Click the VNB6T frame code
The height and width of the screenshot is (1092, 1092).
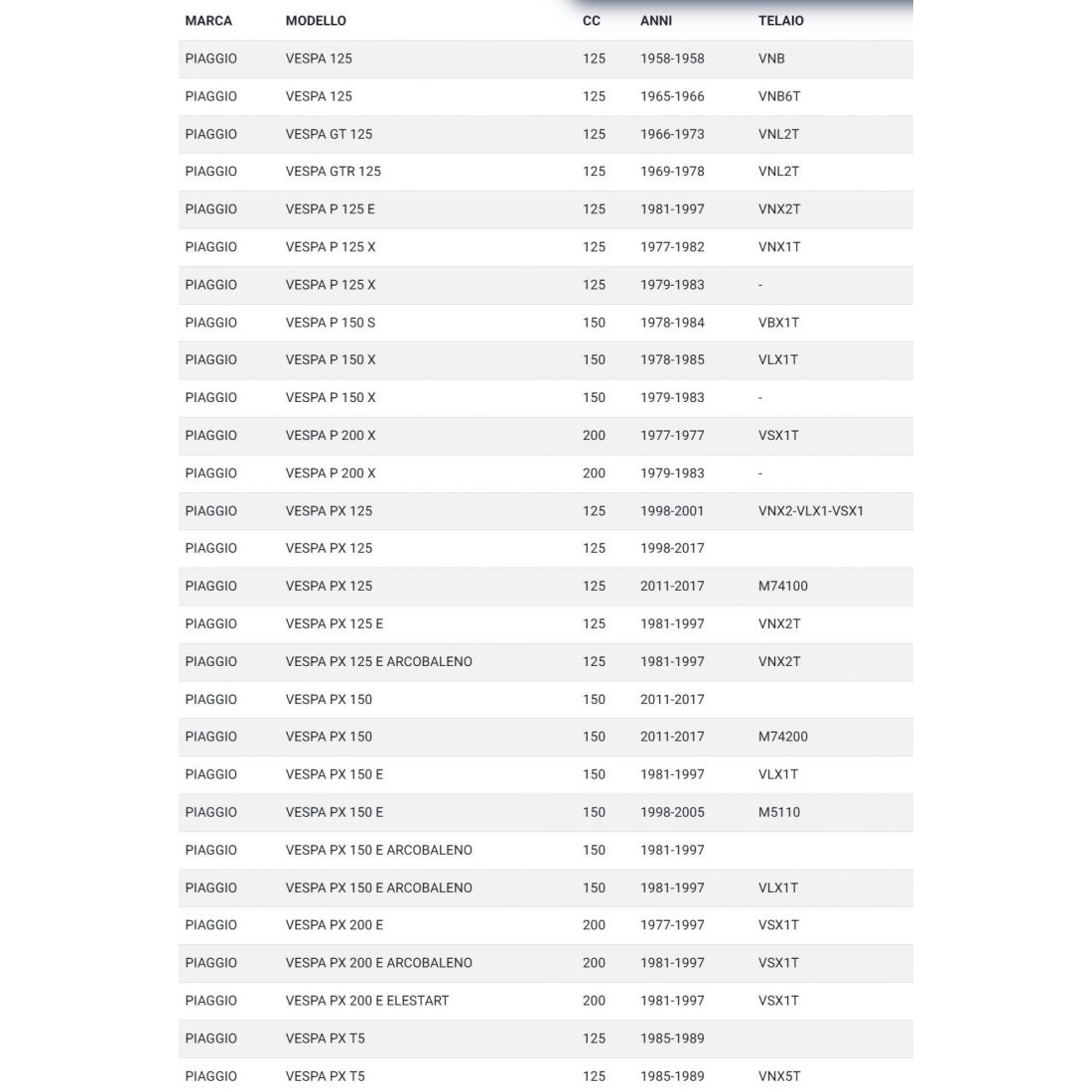click(779, 96)
